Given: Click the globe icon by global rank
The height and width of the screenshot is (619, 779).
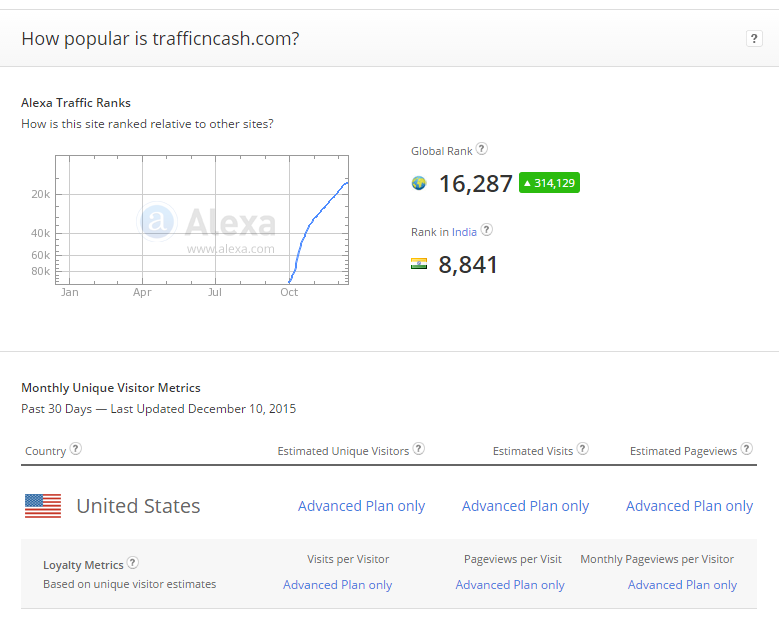Looking at the screenshot, I should 419,184.
